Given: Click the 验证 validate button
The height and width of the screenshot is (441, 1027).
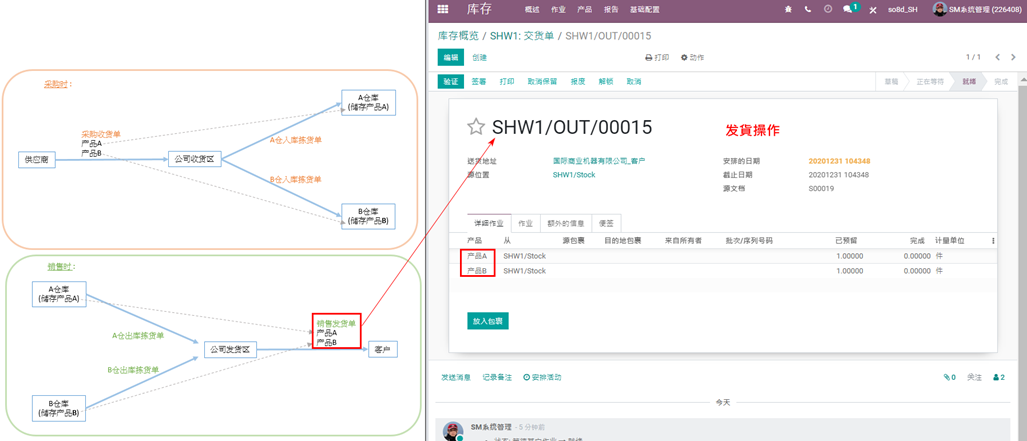Looking at the screenshot, I should (450, 82).
